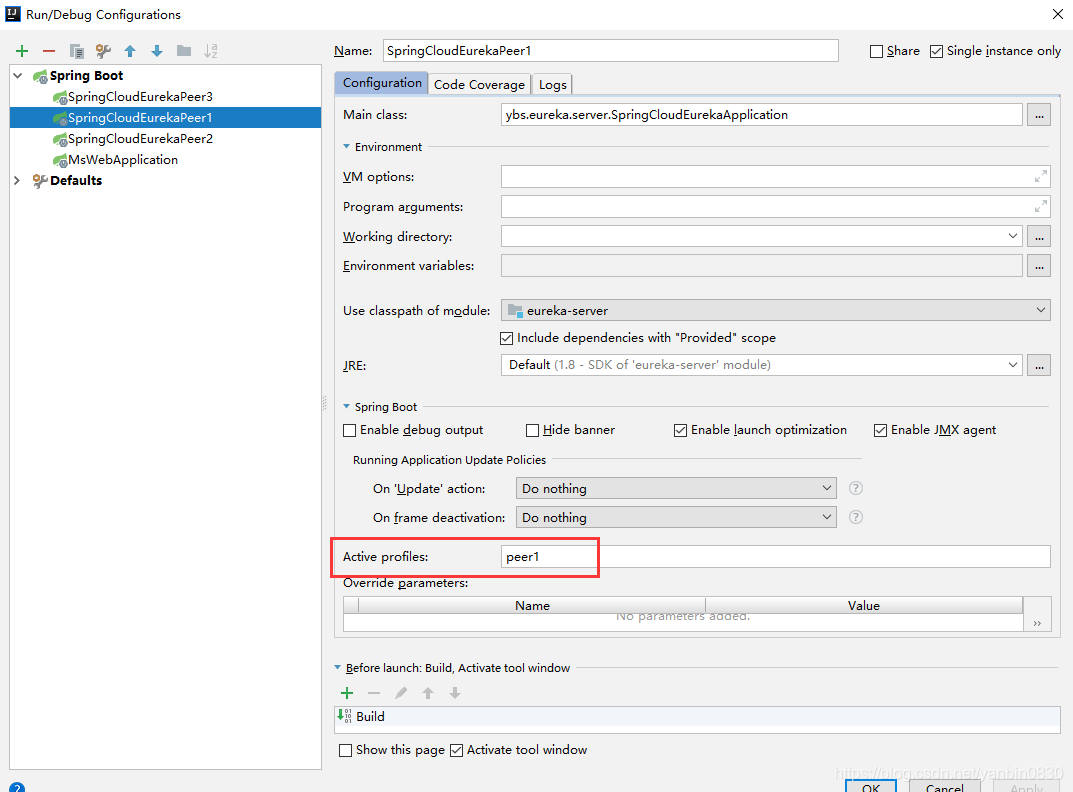1073x792 pixels.
Task: Focus the configuration Name field
Action: point(610,51)
